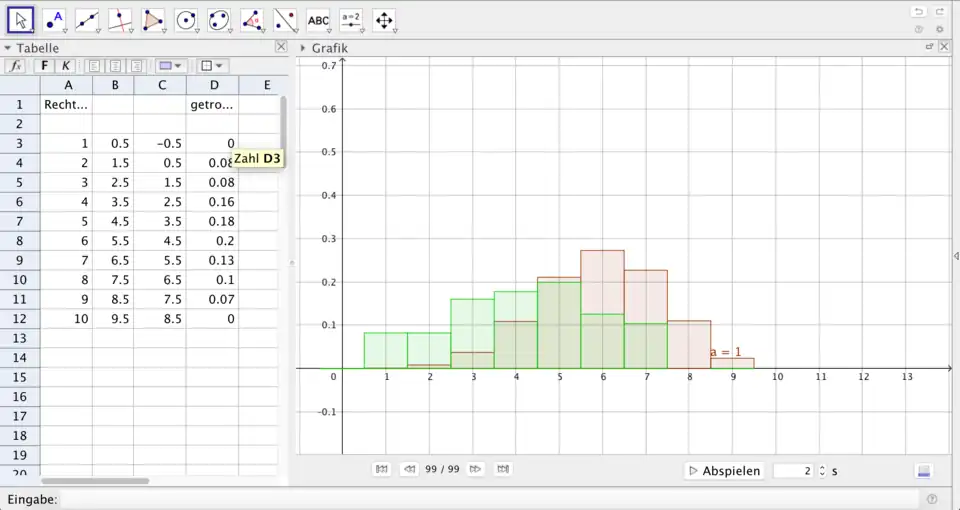Screen dimensions: 960x510
Task: Pick the Polygon tool
Action: (153, 19)
